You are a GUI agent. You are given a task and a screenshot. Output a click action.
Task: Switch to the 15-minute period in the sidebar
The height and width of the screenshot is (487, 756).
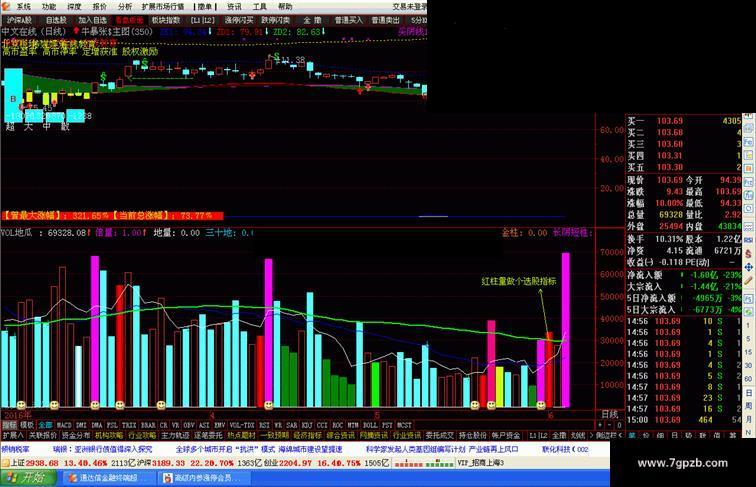coord(748,352)
